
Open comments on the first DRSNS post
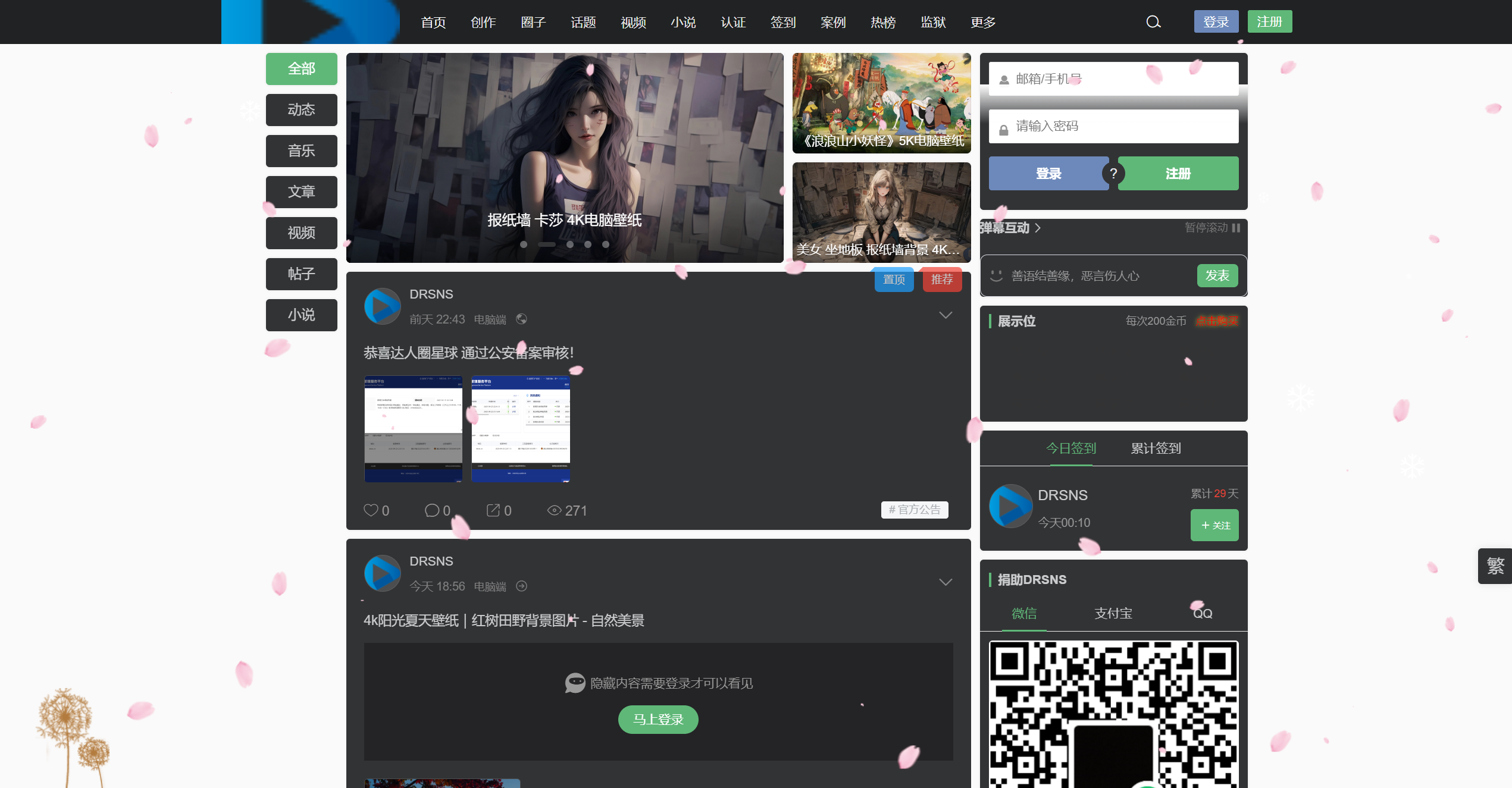(x=432, y=510)
